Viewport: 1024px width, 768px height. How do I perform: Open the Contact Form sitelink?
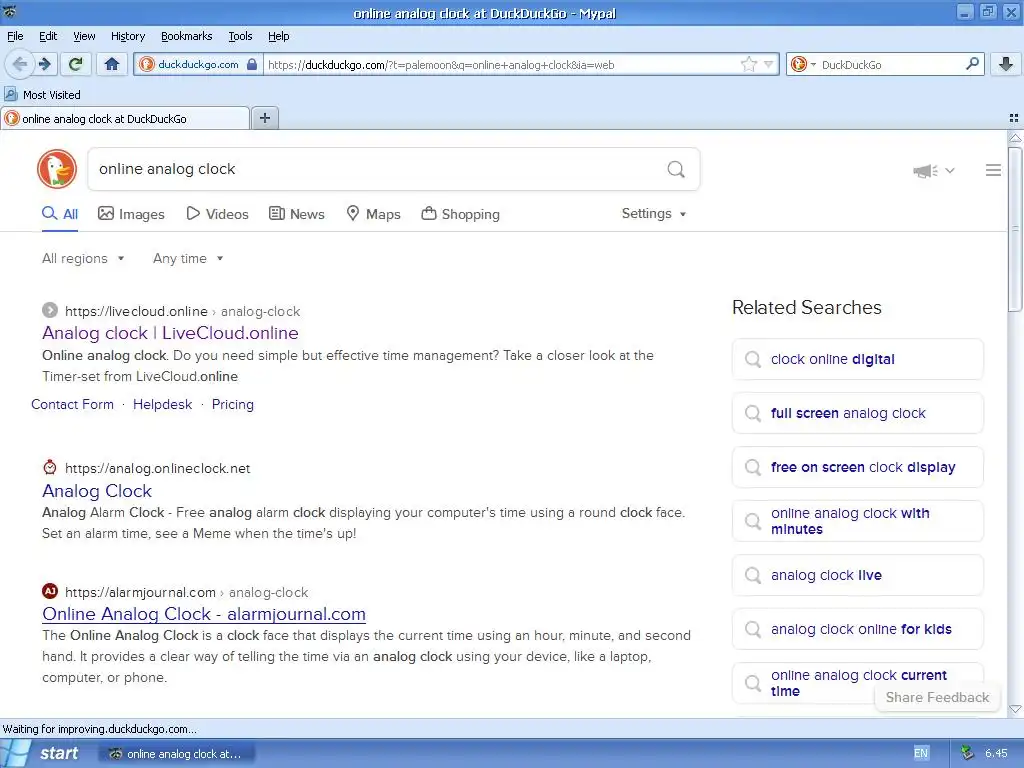coord(72,404)
